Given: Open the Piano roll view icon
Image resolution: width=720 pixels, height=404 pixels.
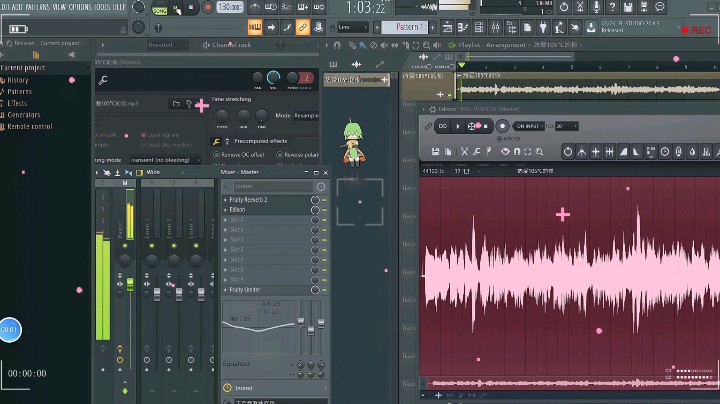Looking at the screenshot, I should [x=463, y=28].
